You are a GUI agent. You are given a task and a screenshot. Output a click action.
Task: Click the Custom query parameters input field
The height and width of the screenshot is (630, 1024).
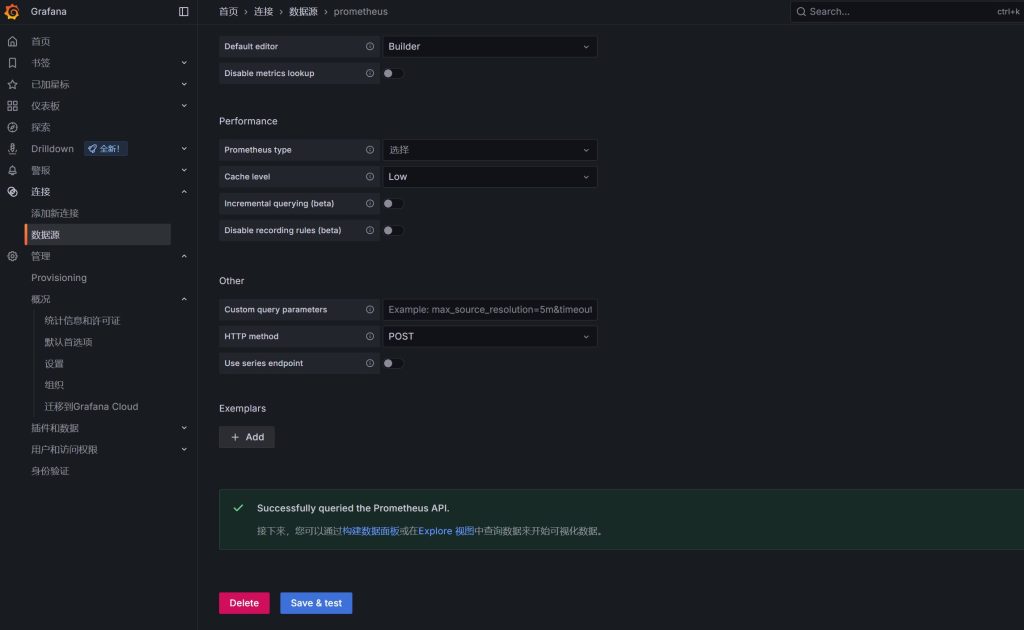coord(490,310)
